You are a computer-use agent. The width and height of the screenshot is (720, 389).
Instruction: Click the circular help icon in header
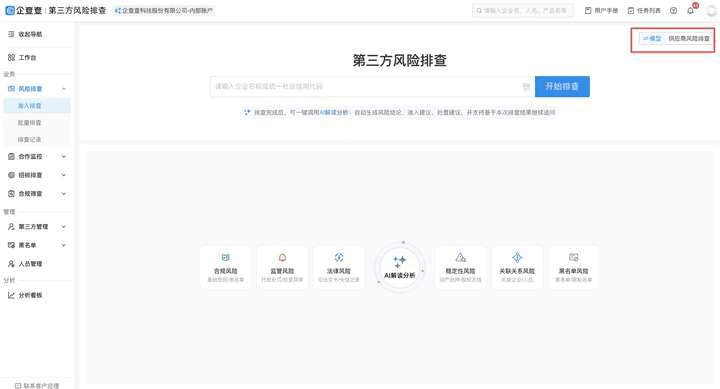pyautogui.click(x=673, y=11)
